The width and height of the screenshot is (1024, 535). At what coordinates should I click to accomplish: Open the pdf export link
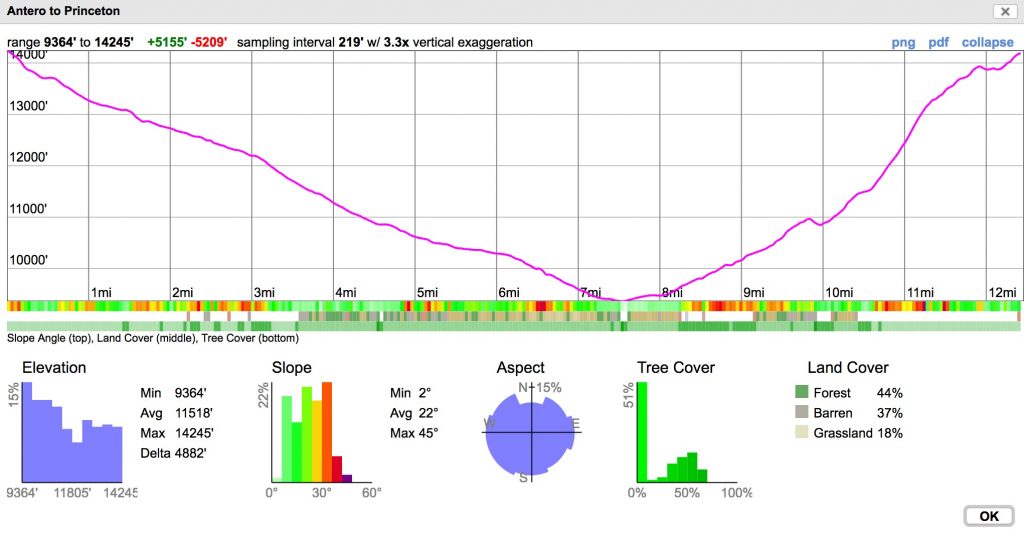[938, 43]
